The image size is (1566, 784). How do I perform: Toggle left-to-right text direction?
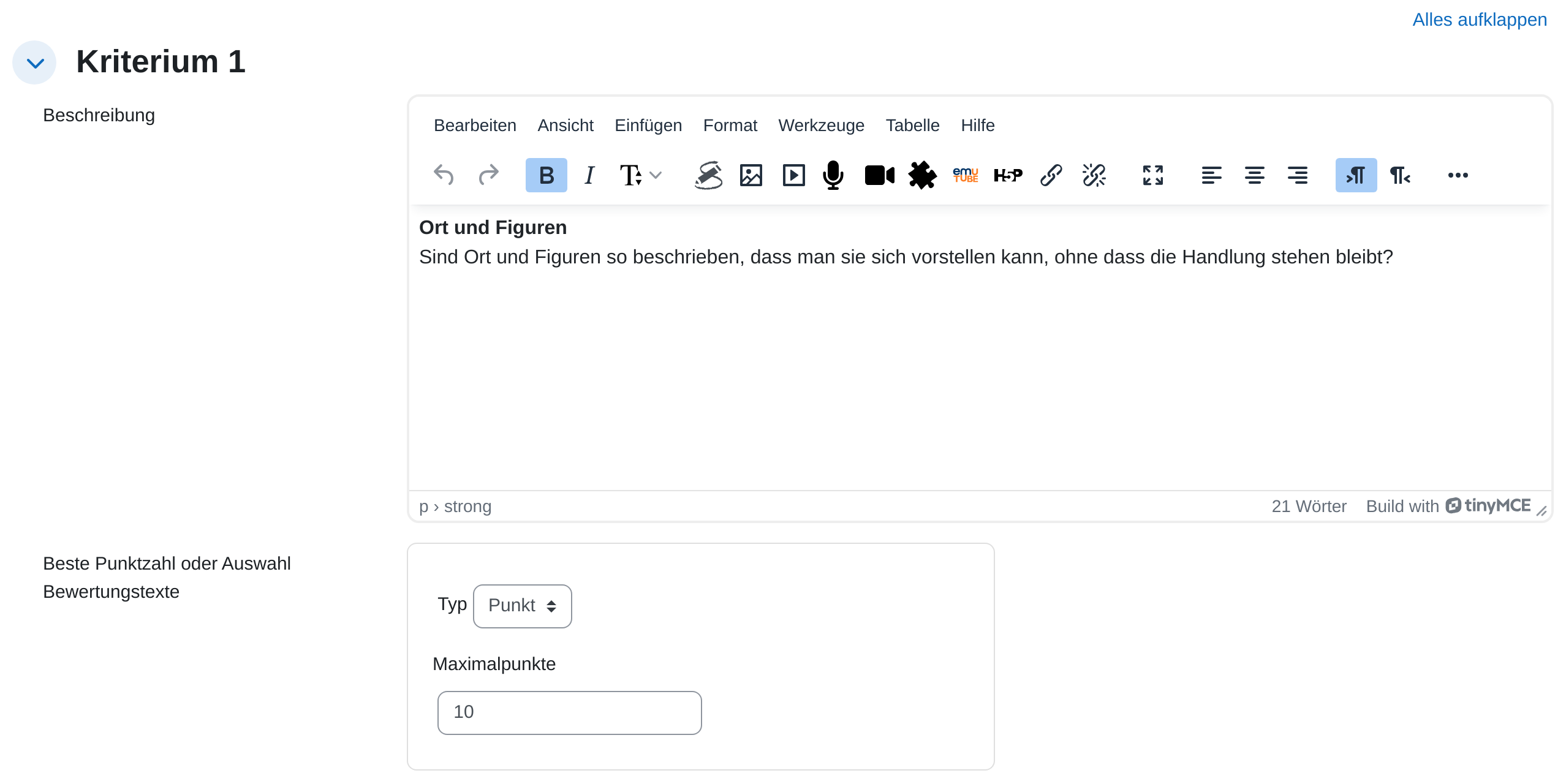(x=1356, y=175)
